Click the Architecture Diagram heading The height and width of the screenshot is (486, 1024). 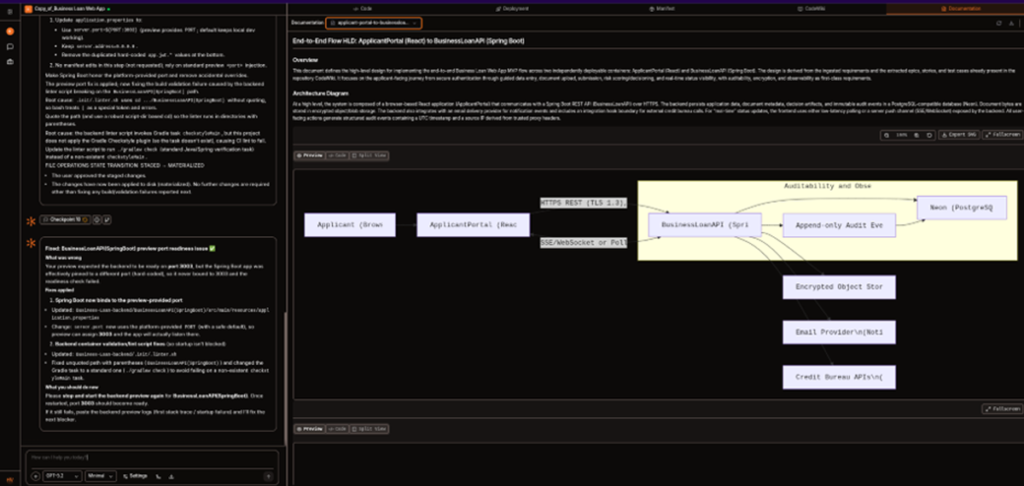319,93
